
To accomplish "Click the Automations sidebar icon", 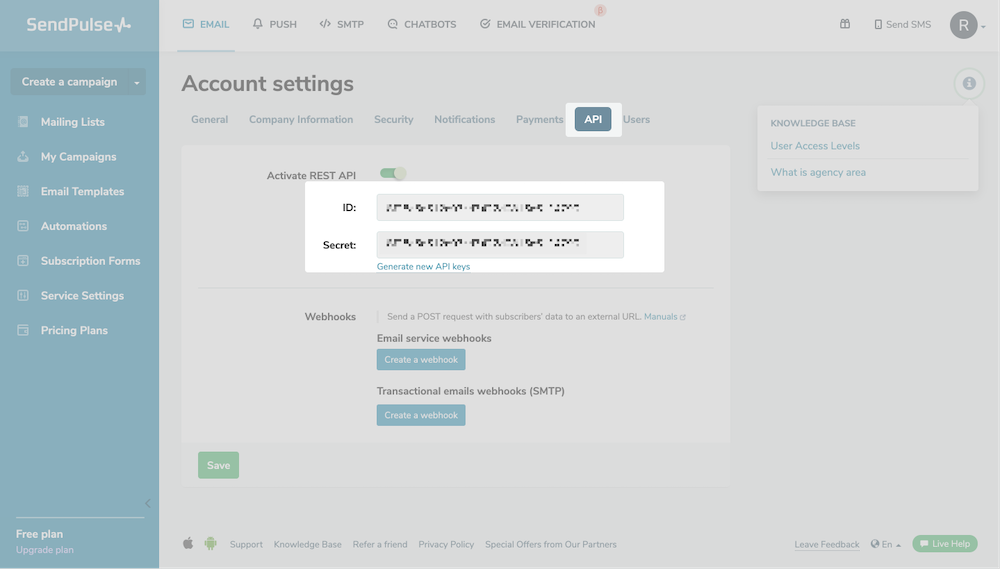I will tap(23, 226).
